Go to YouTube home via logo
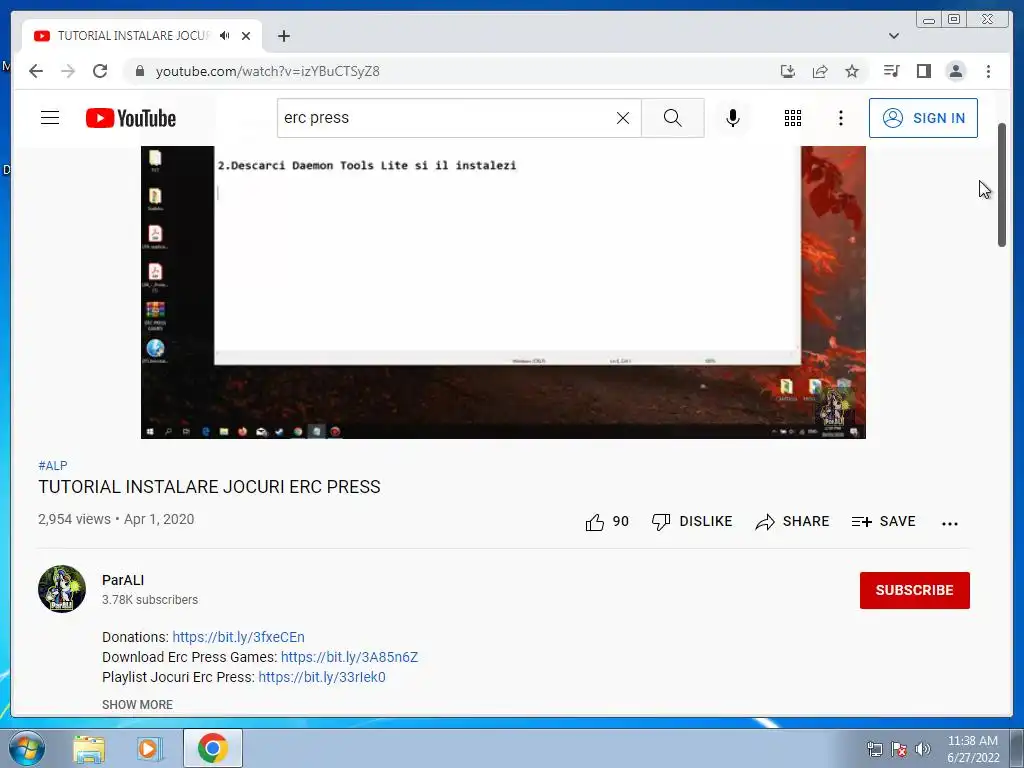The width and height of the screenshot is (1024, 768). (131, 118)
